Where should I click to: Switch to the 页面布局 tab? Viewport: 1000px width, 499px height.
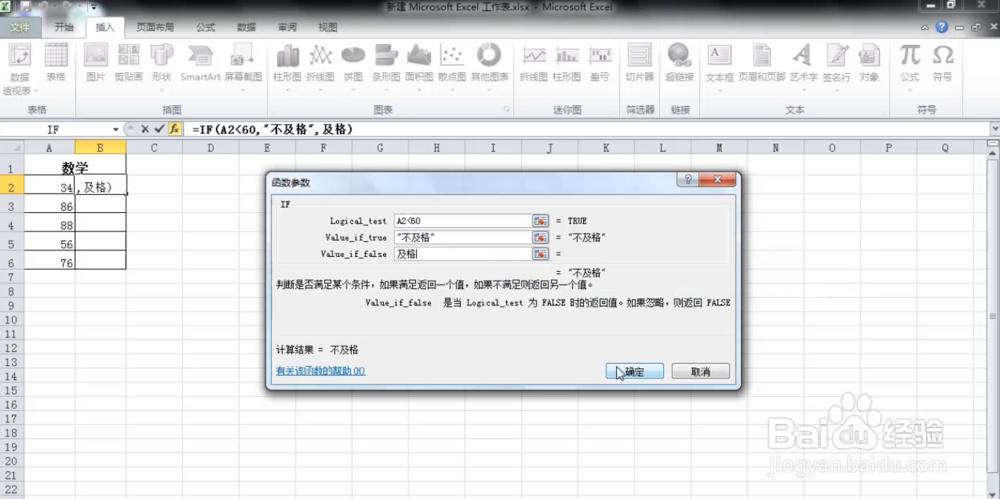click(155, 27)
